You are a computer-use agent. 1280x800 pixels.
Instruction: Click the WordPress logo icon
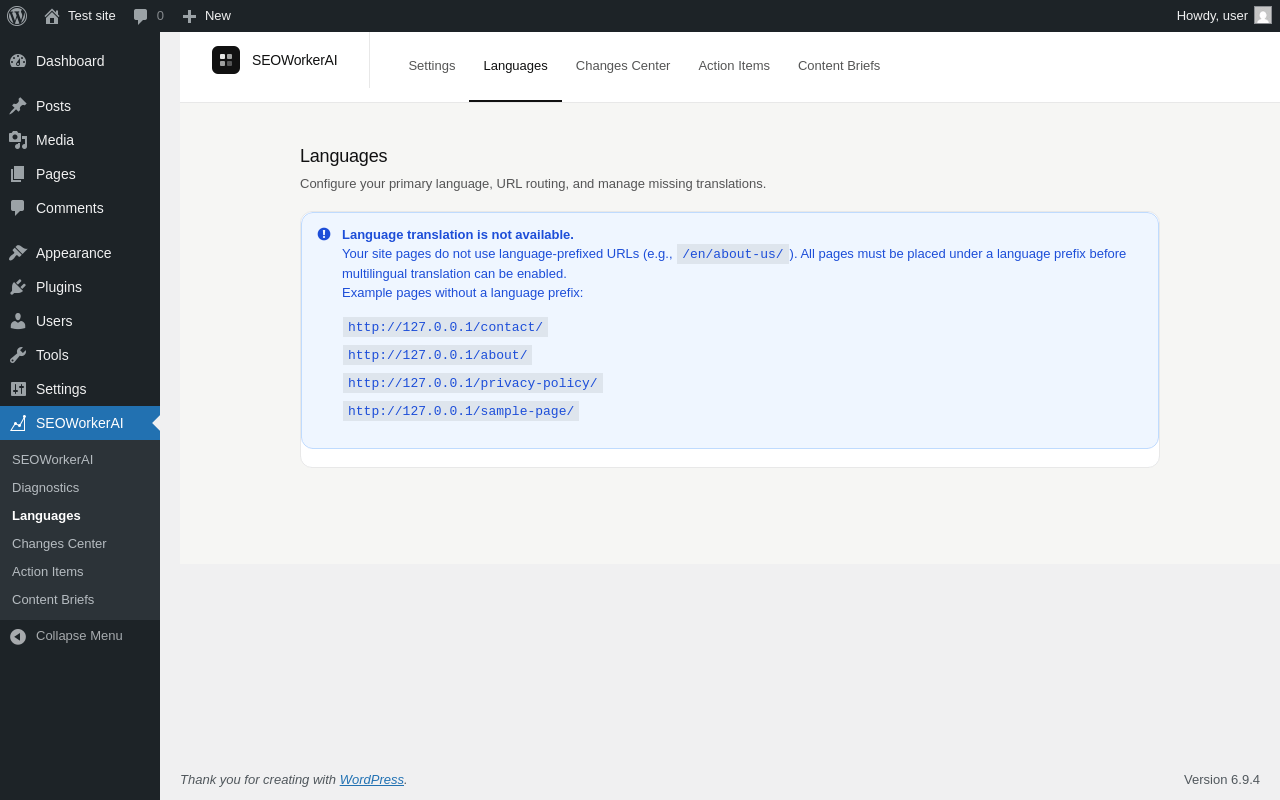pos(17,16)
